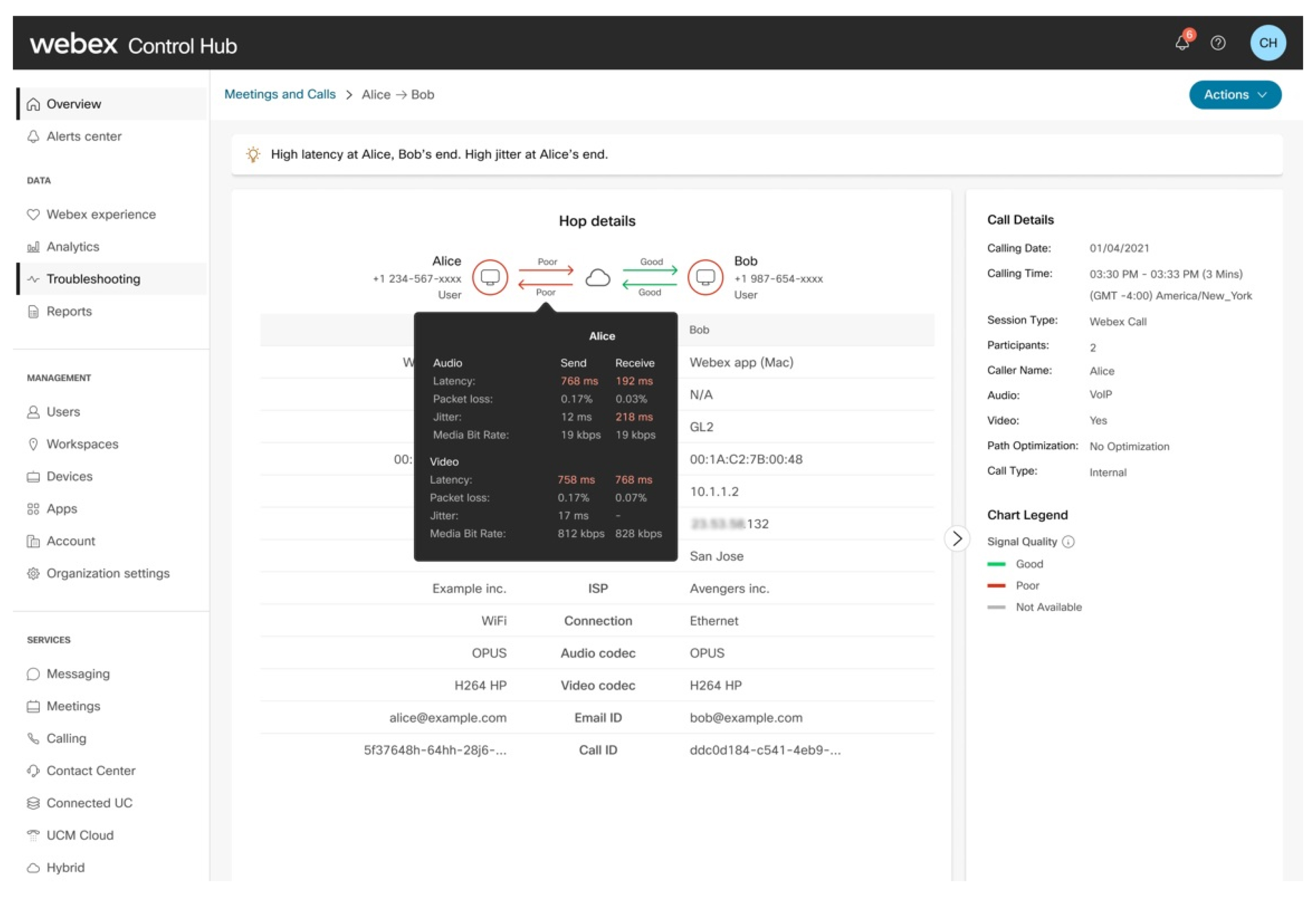Image resolution: width=1316 pixels, height=897 pixels.
Task: Click the audio receive jitter 218 ms
Action: 634,417
